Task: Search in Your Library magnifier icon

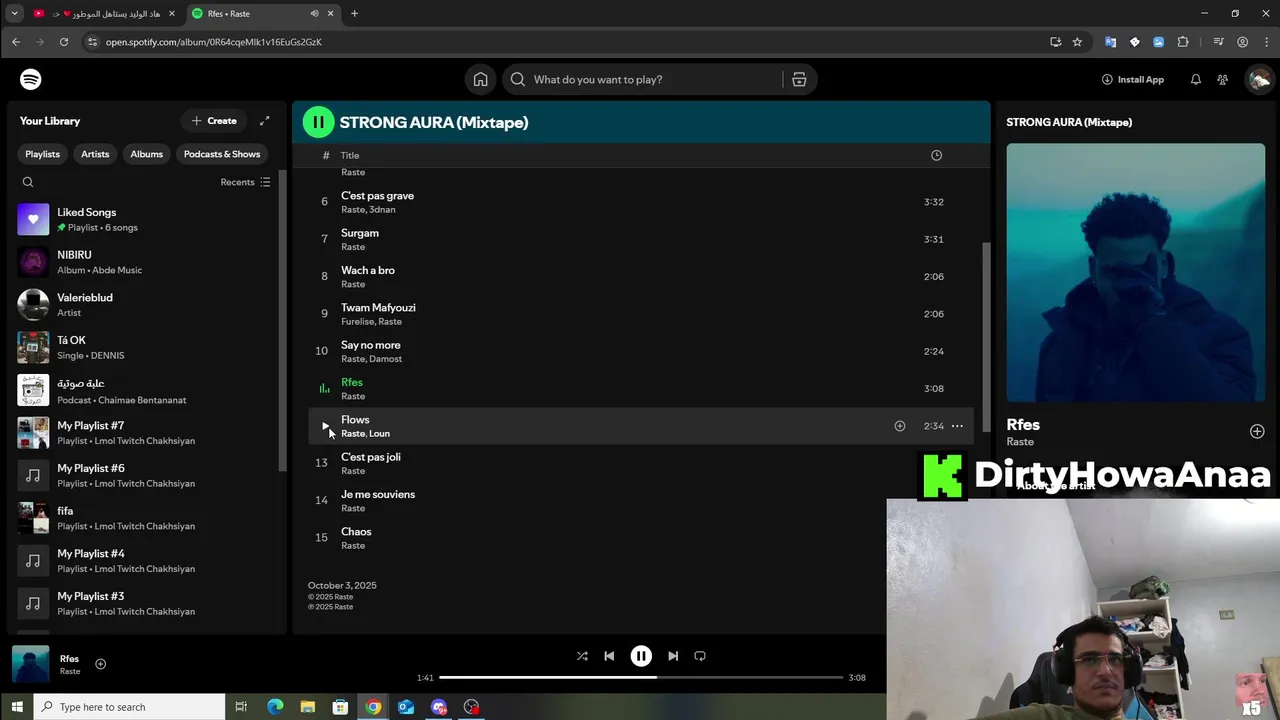Action: coord(28,182)
